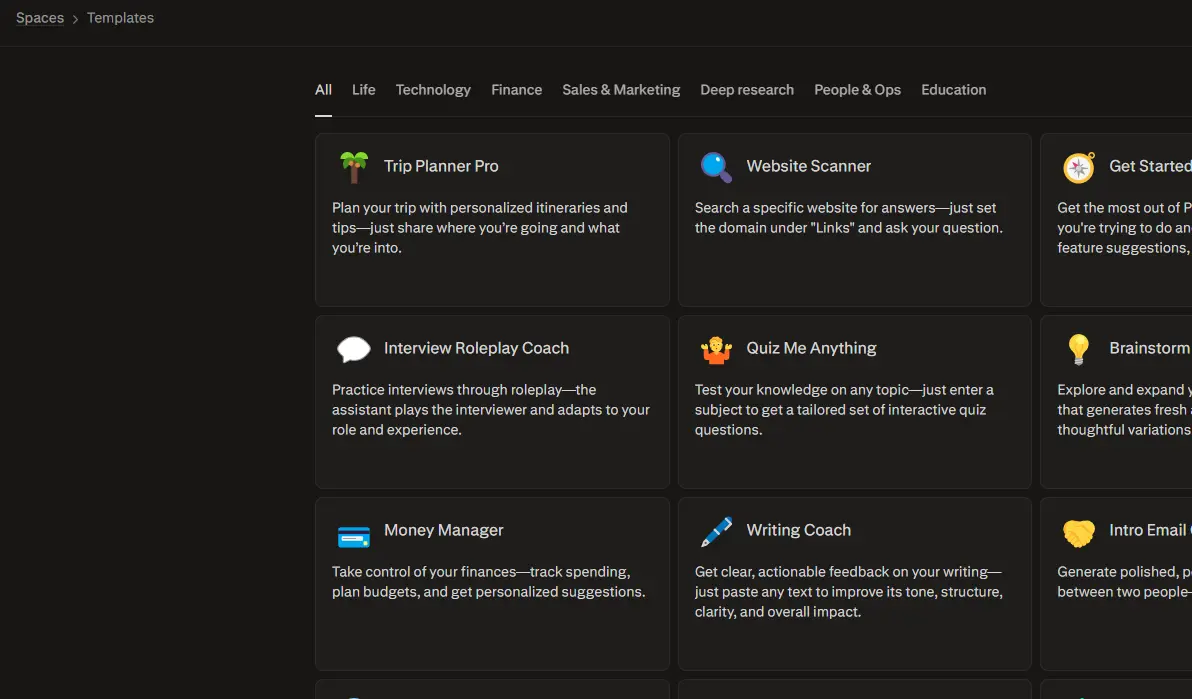Viewport: 1192px width, 699px height.
Task: Click 'Generate polished' Intro Email description
Action: coord(1124,582)
